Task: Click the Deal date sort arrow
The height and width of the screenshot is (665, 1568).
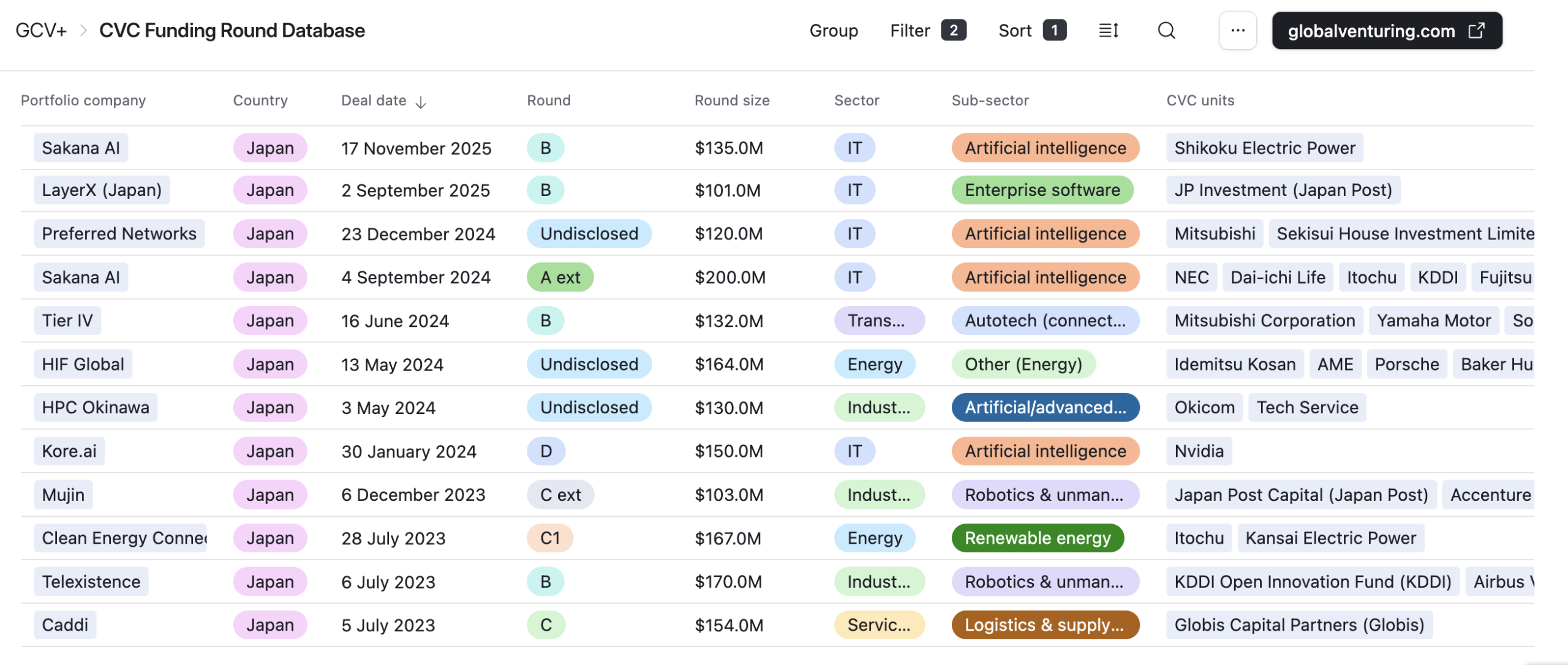Action: point(421,102)
